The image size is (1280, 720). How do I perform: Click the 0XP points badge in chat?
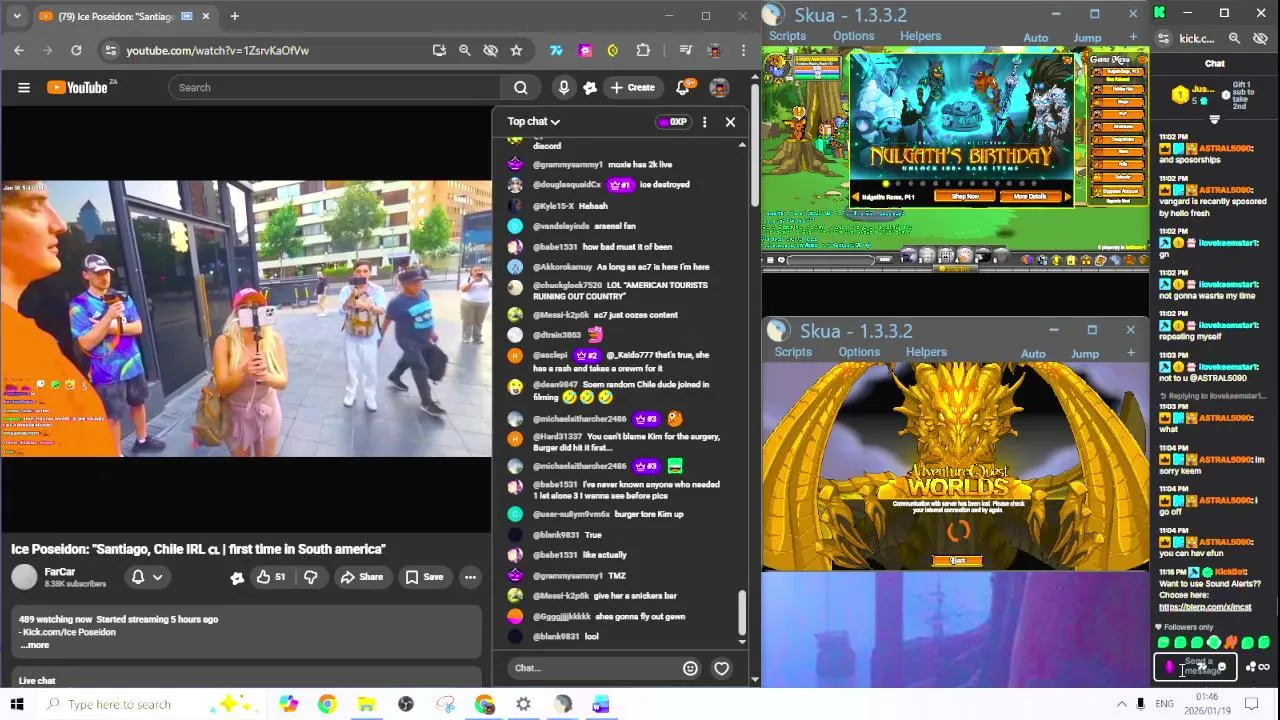pyautogui.click(x=673, y=122)
